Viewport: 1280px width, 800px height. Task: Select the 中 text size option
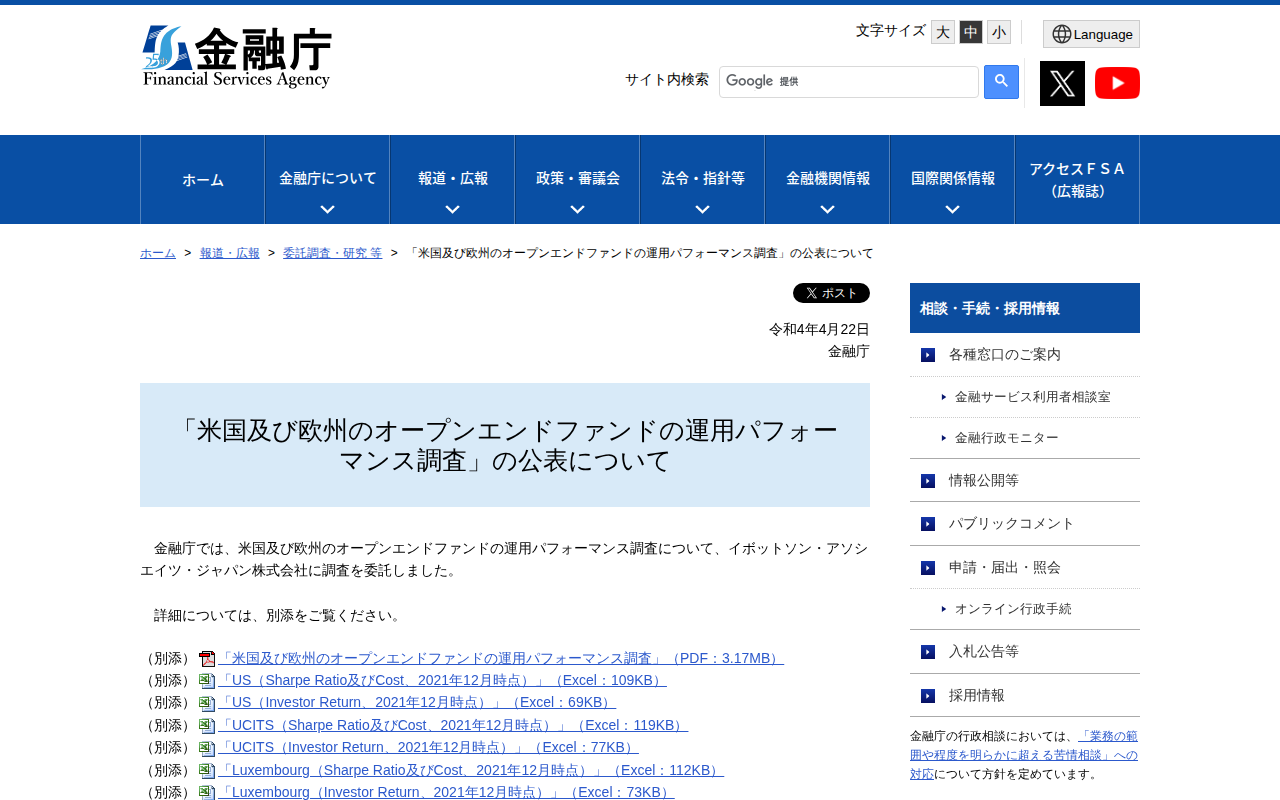pos(969,30)
